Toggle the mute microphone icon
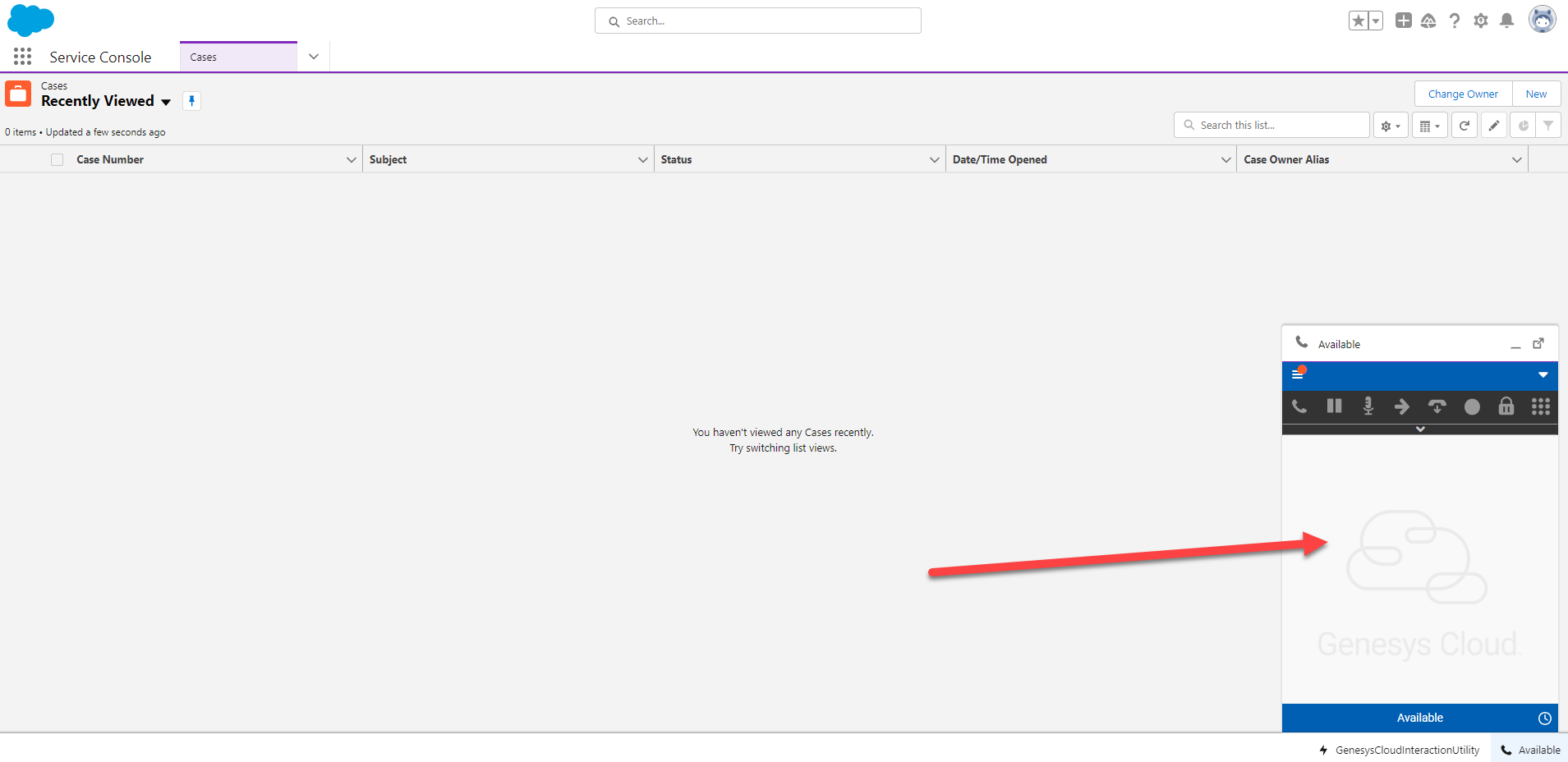 pos(1368,406)
